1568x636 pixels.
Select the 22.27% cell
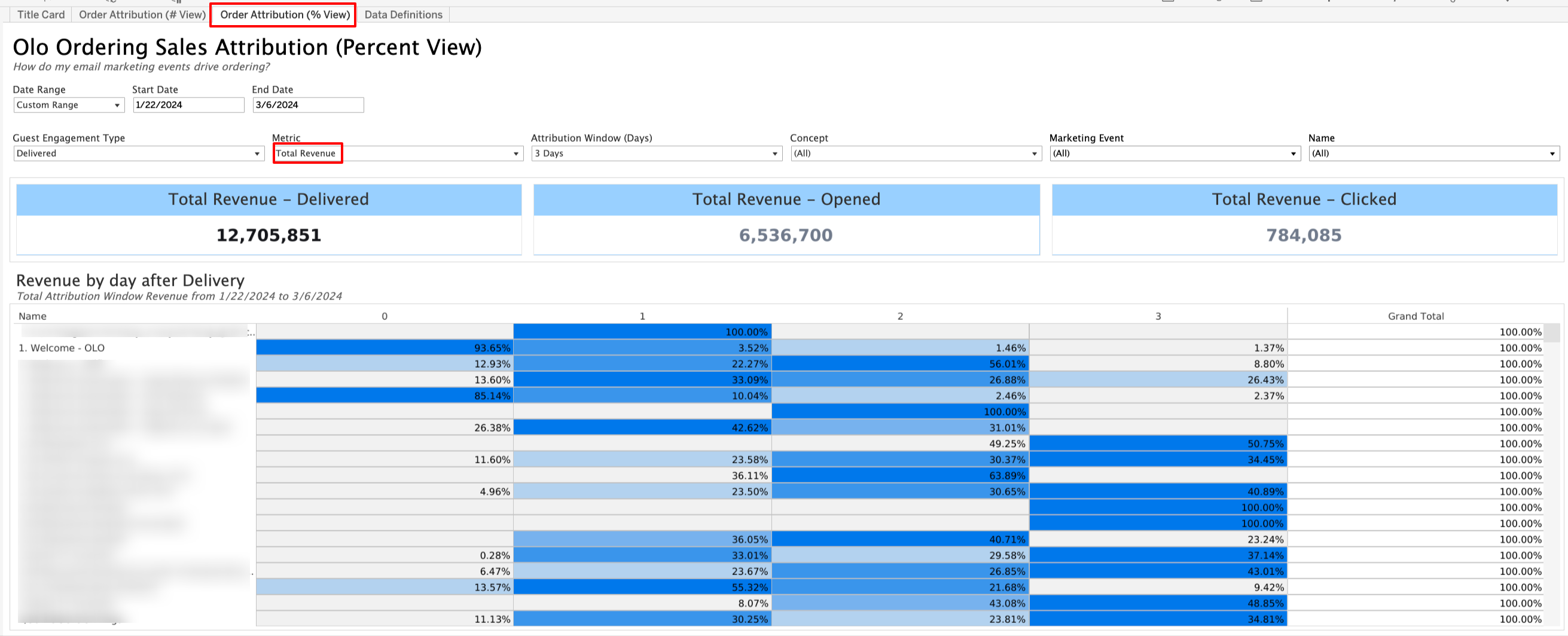click(643, 364)
